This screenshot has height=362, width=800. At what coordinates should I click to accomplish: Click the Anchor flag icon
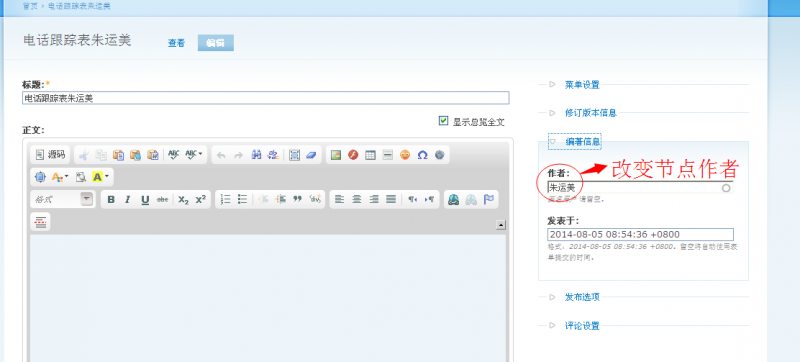click(489, 200)
